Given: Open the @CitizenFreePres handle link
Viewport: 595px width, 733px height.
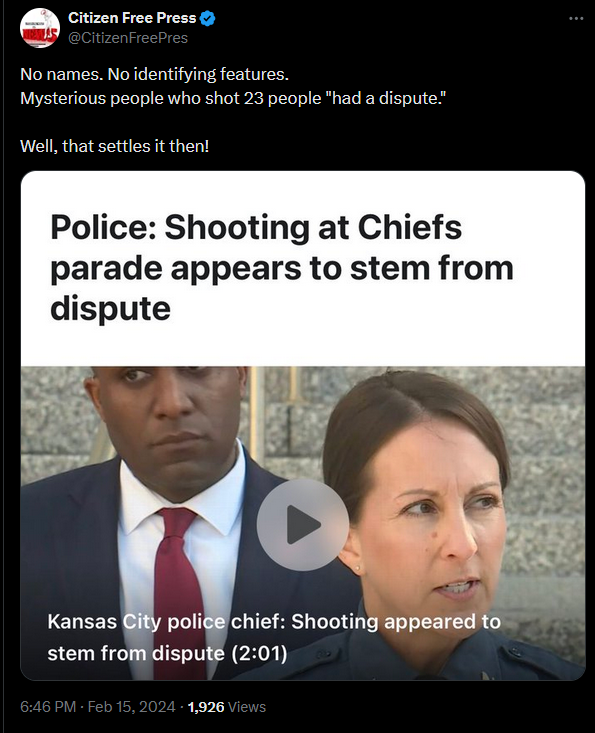Looking at the screenshot, I should (x=128, y=37).
